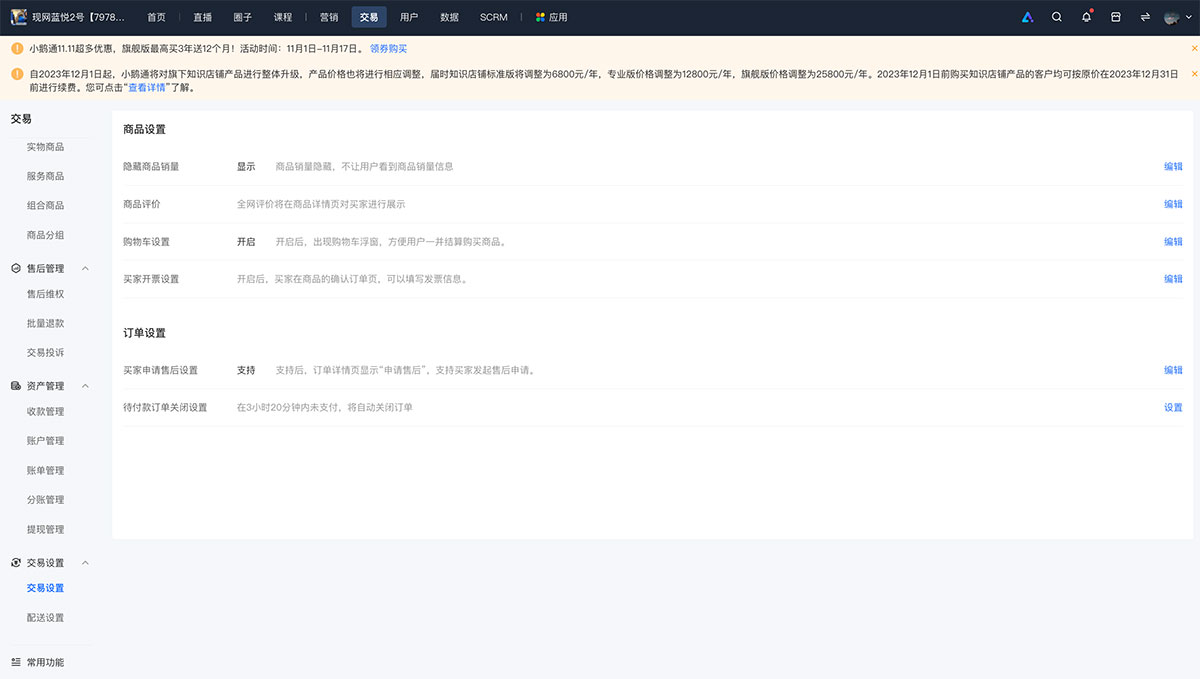Open 配送设置 in the sidebar

pos(45,618)
